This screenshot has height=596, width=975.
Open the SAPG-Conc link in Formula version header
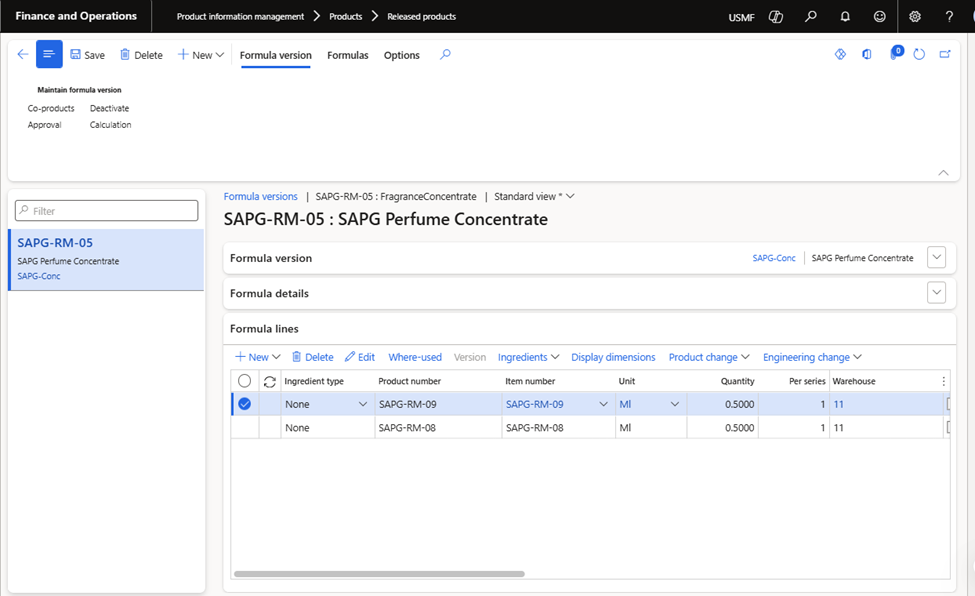tap(774, 258)
